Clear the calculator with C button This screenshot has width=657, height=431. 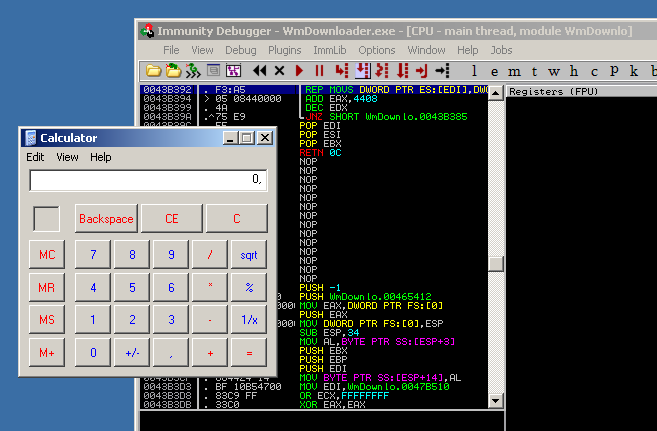(x=237, y=218)
